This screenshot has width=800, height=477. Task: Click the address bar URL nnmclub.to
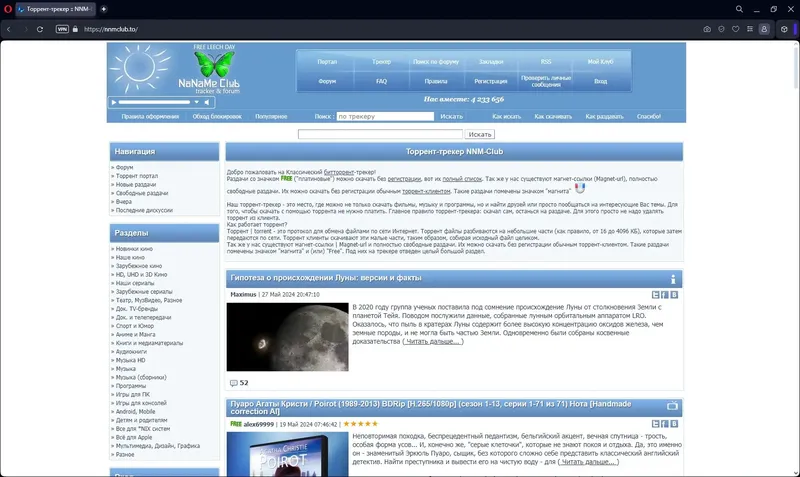point(111,29)
